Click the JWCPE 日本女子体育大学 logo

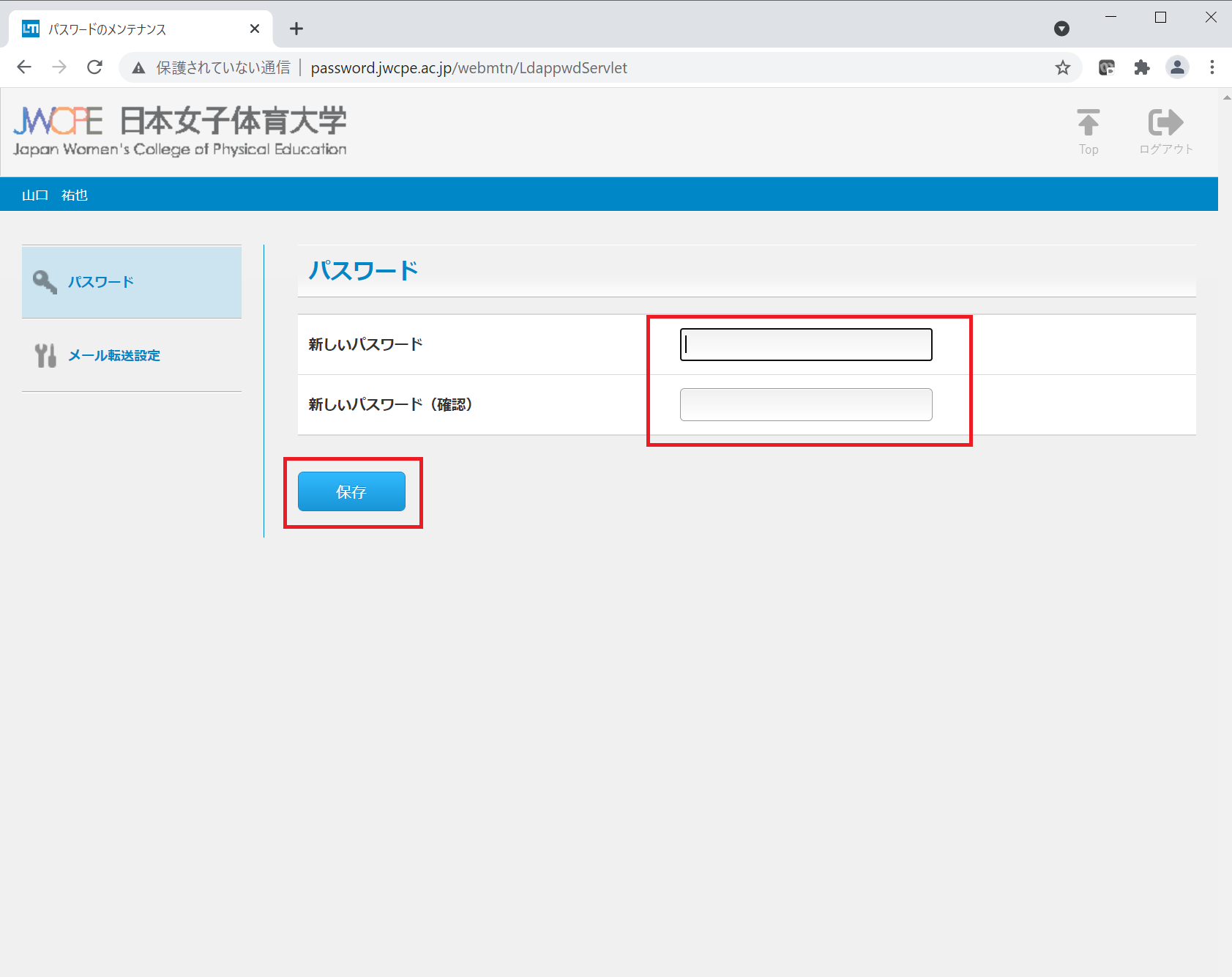180,130
